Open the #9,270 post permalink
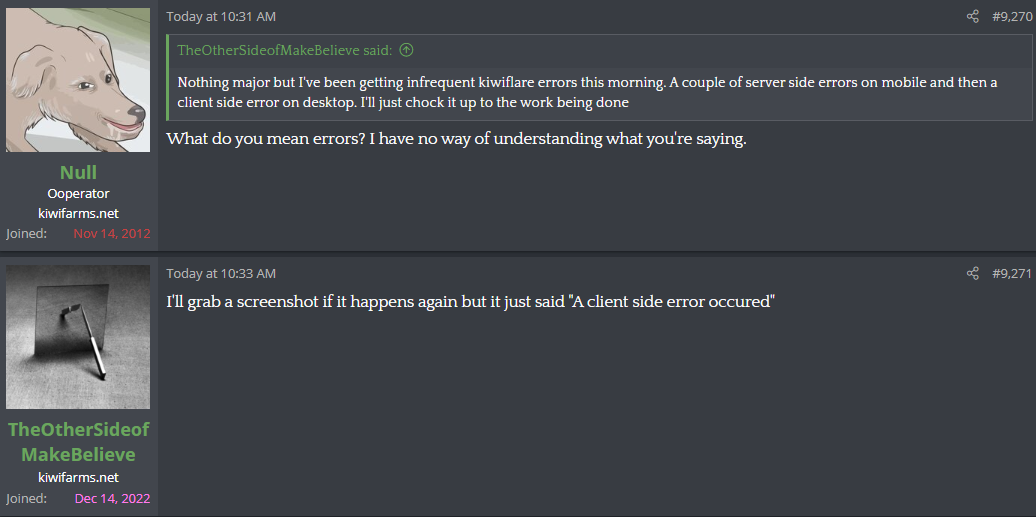The height and width of the screenshot is (517, 1036). click(1012, 17)
